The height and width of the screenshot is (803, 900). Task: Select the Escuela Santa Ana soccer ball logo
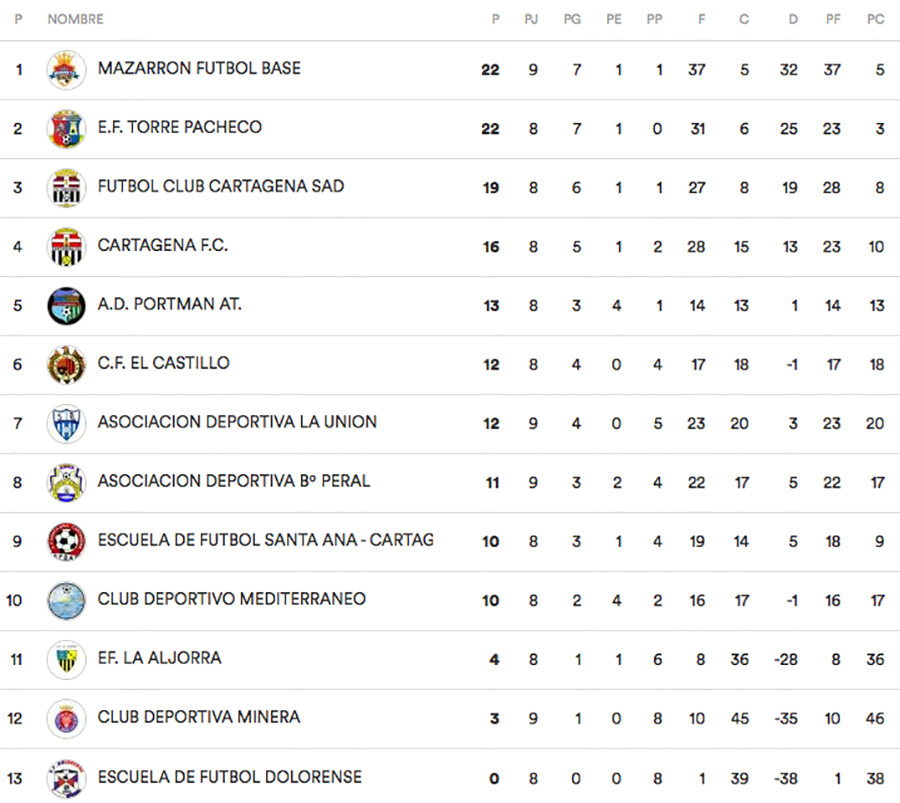65,542
